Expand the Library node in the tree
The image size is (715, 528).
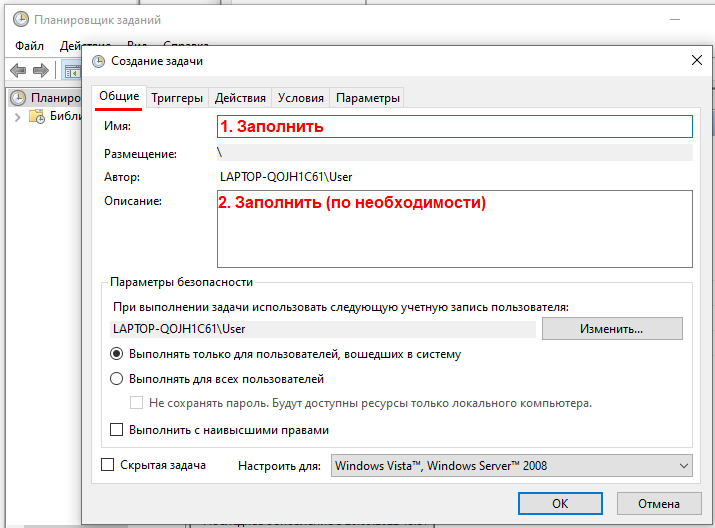(x=18, y=117)
